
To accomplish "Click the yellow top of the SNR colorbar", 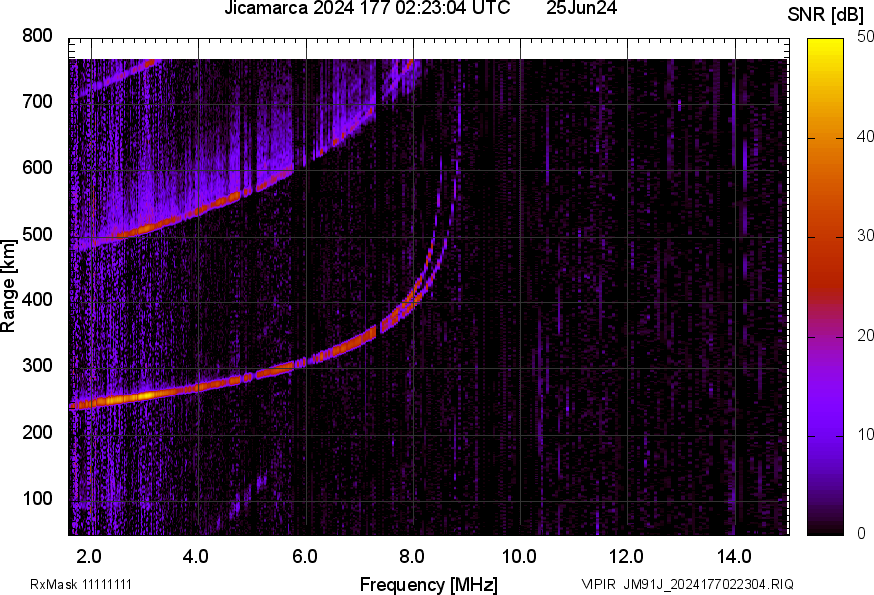I will 826,45.
